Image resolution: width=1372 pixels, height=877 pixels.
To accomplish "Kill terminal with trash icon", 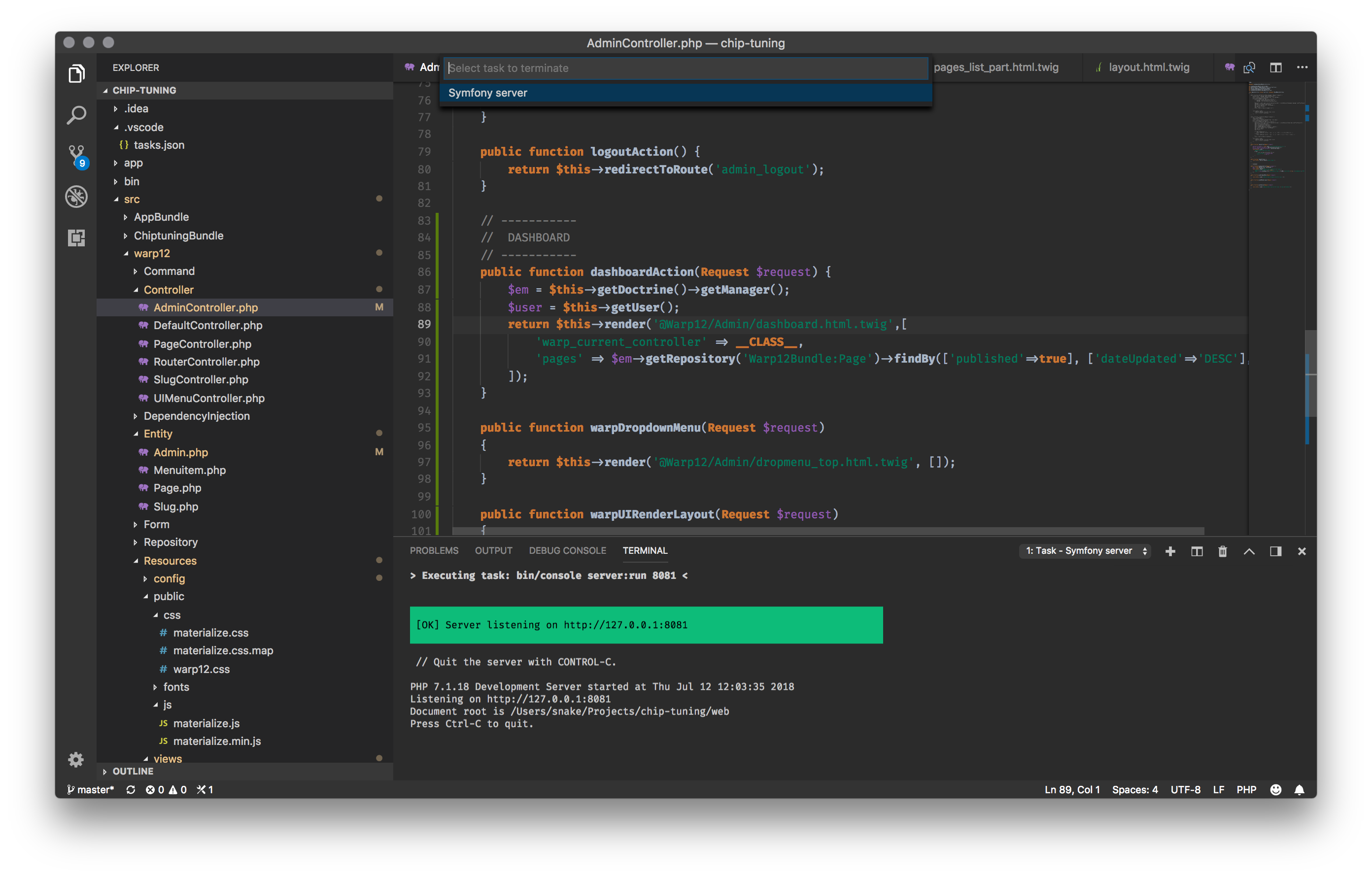I will pos(1222,551).
